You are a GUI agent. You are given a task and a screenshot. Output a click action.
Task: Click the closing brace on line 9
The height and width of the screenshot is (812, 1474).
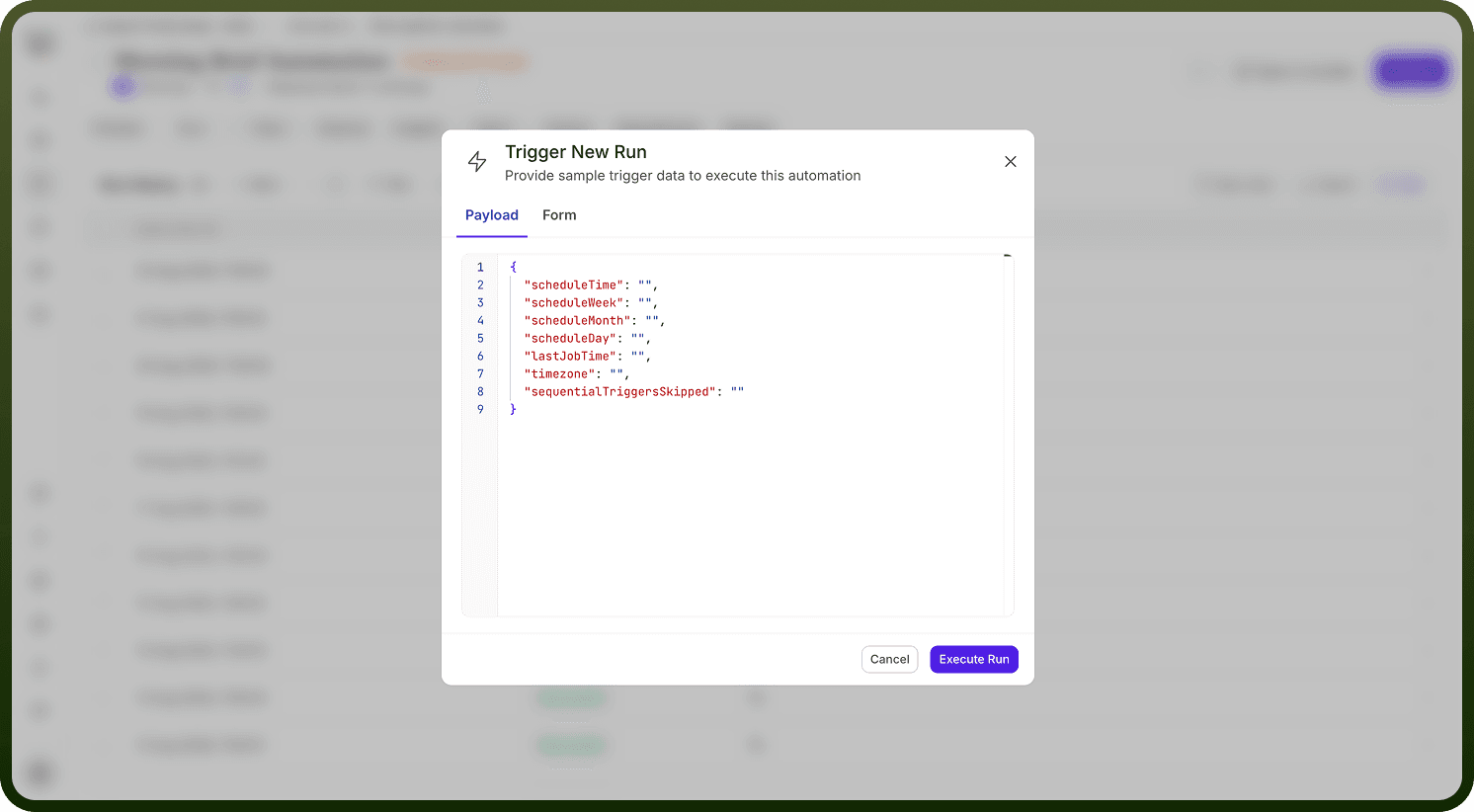(x=513, y=410)
